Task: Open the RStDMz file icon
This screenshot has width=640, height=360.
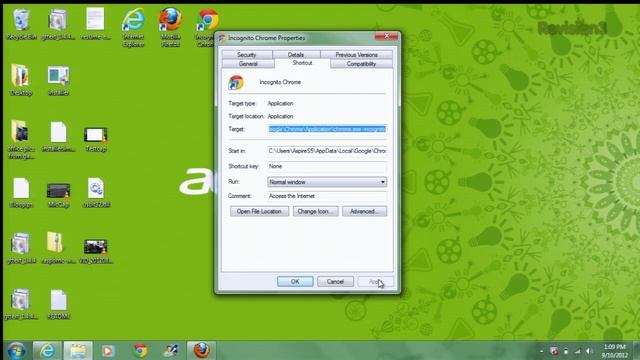Action: click(x=58, y=304)
